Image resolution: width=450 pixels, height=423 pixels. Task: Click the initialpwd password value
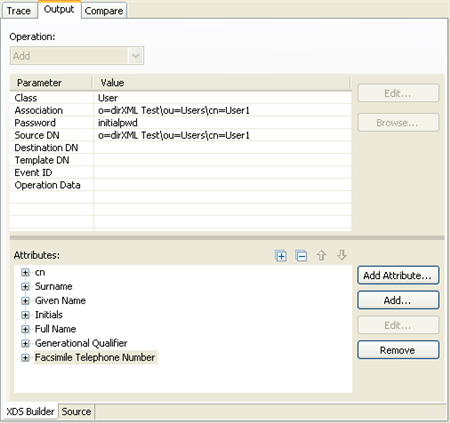click(x=118, y=123)
